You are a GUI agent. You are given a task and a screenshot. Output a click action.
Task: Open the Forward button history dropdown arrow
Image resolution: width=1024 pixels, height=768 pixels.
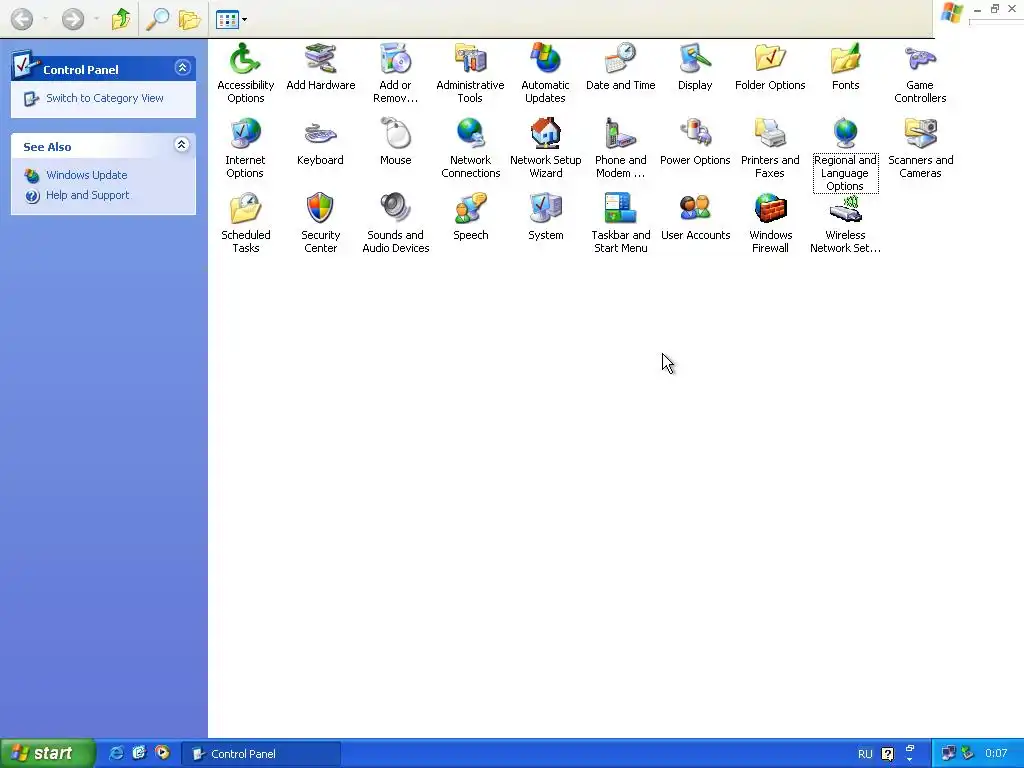[96, 19]
